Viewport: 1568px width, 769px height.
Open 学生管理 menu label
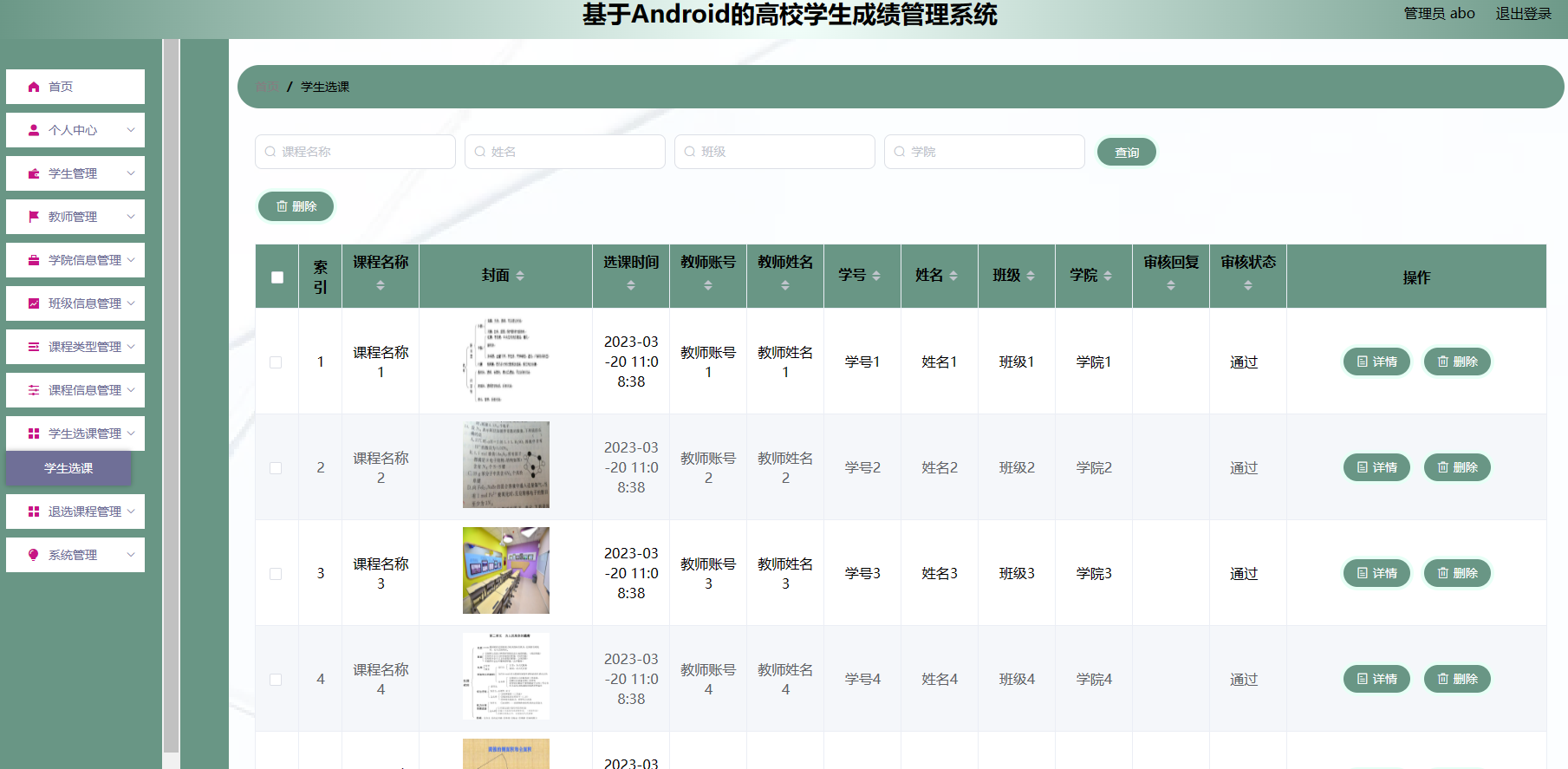pyautogui.click(x=73, y=173)
